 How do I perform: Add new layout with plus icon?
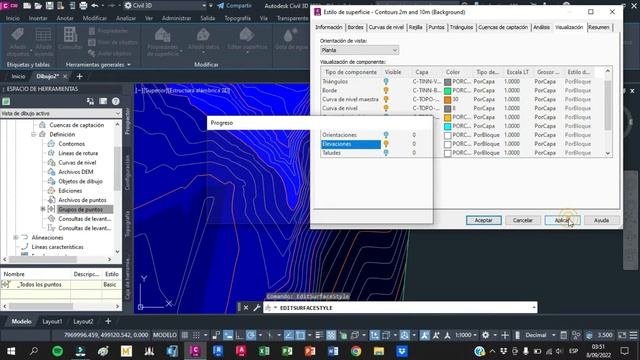point(108,322)
